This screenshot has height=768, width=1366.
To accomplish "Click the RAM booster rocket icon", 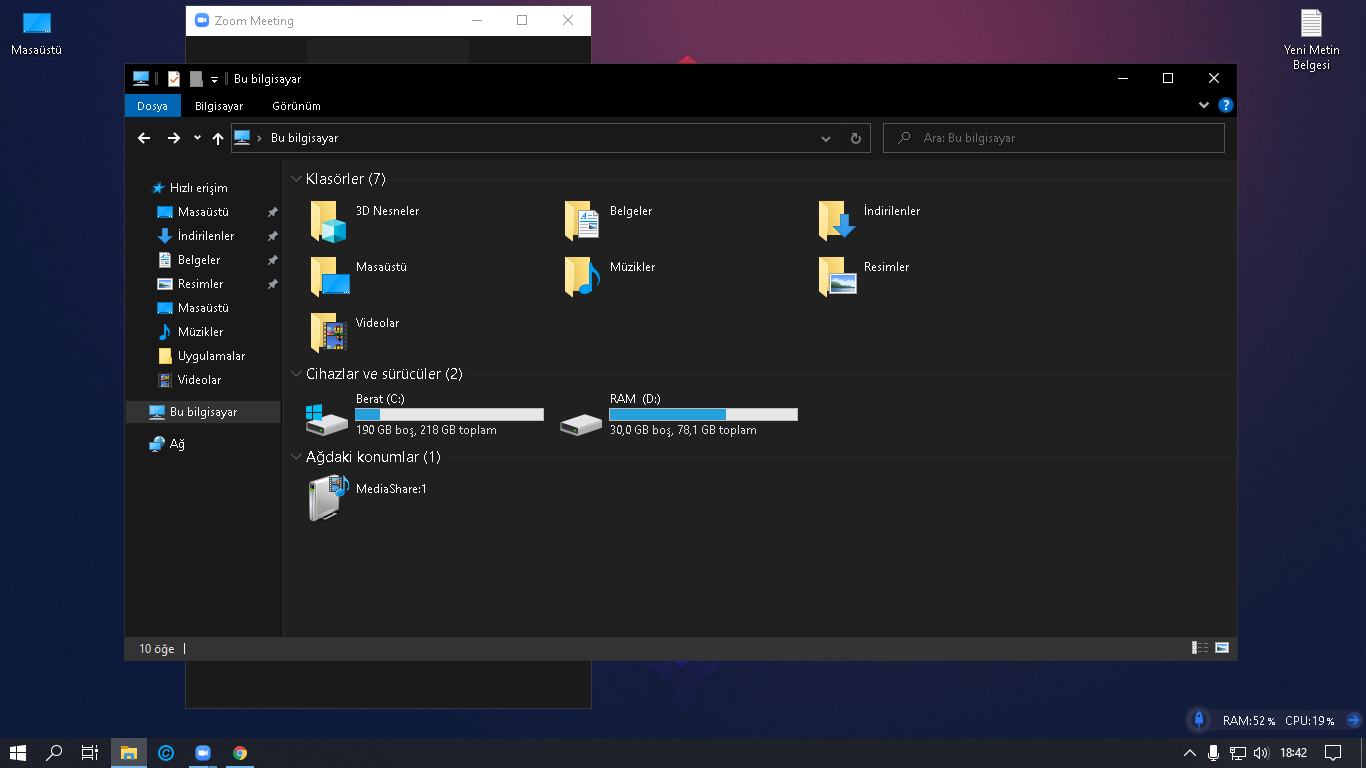I will tap(1198, 719).
